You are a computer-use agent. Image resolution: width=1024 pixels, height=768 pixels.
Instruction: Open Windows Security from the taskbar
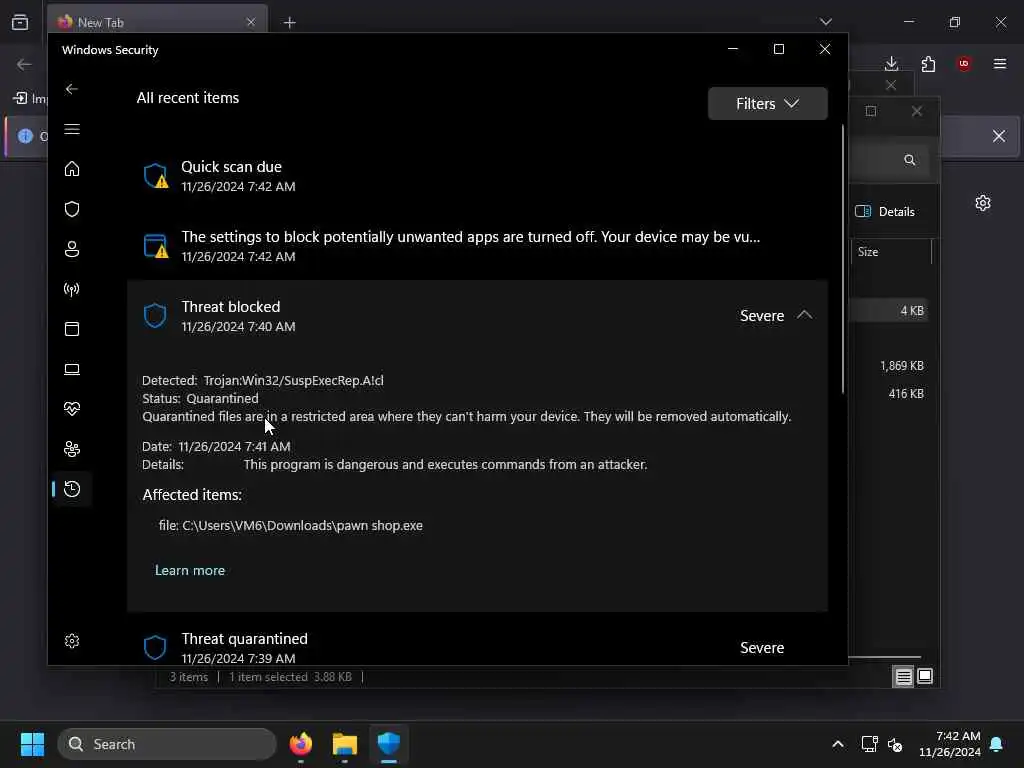click(x=389, y=744)
